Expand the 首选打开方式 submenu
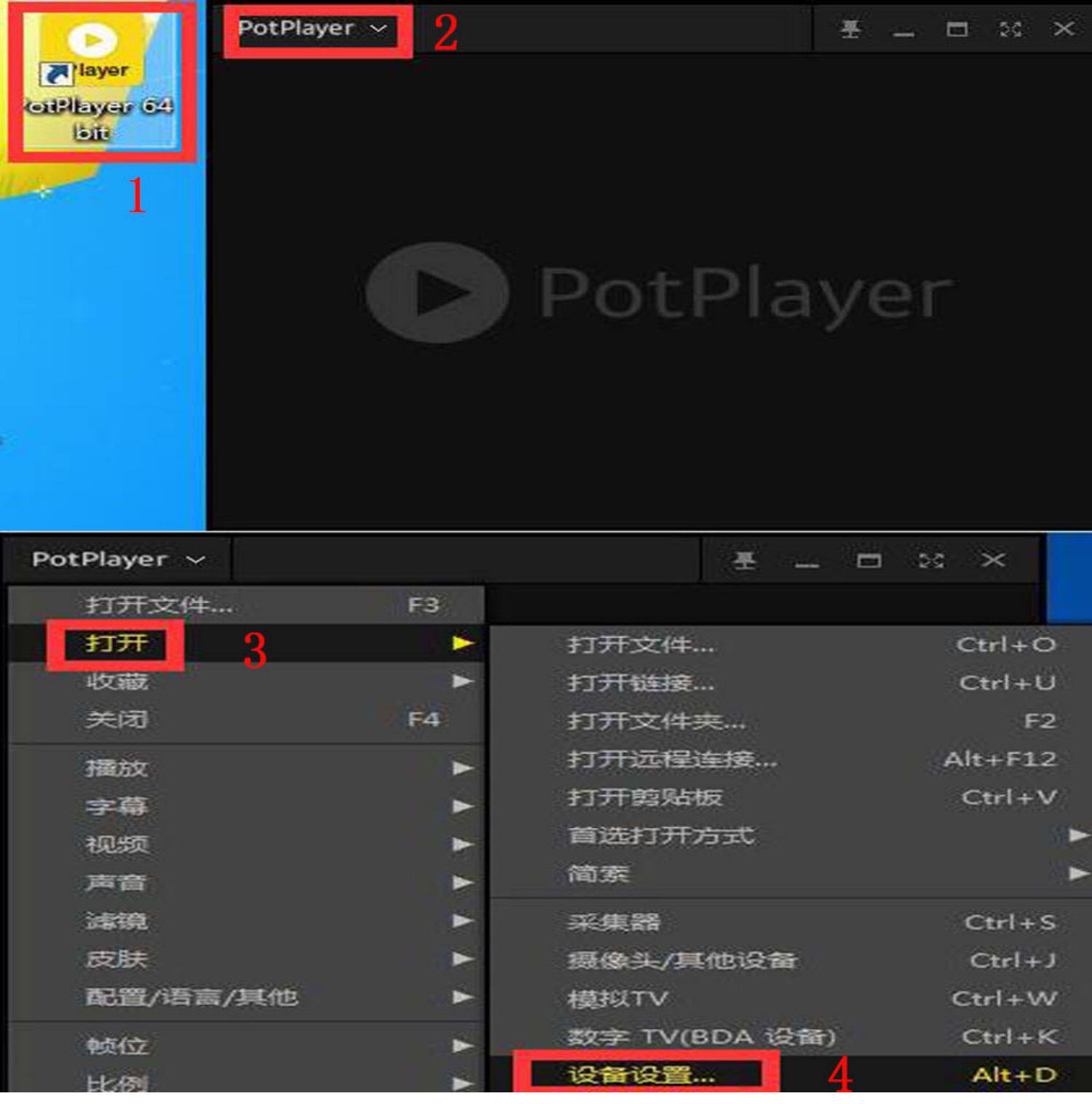This screenshot has width=1092, height=1104. coord(791,835)
